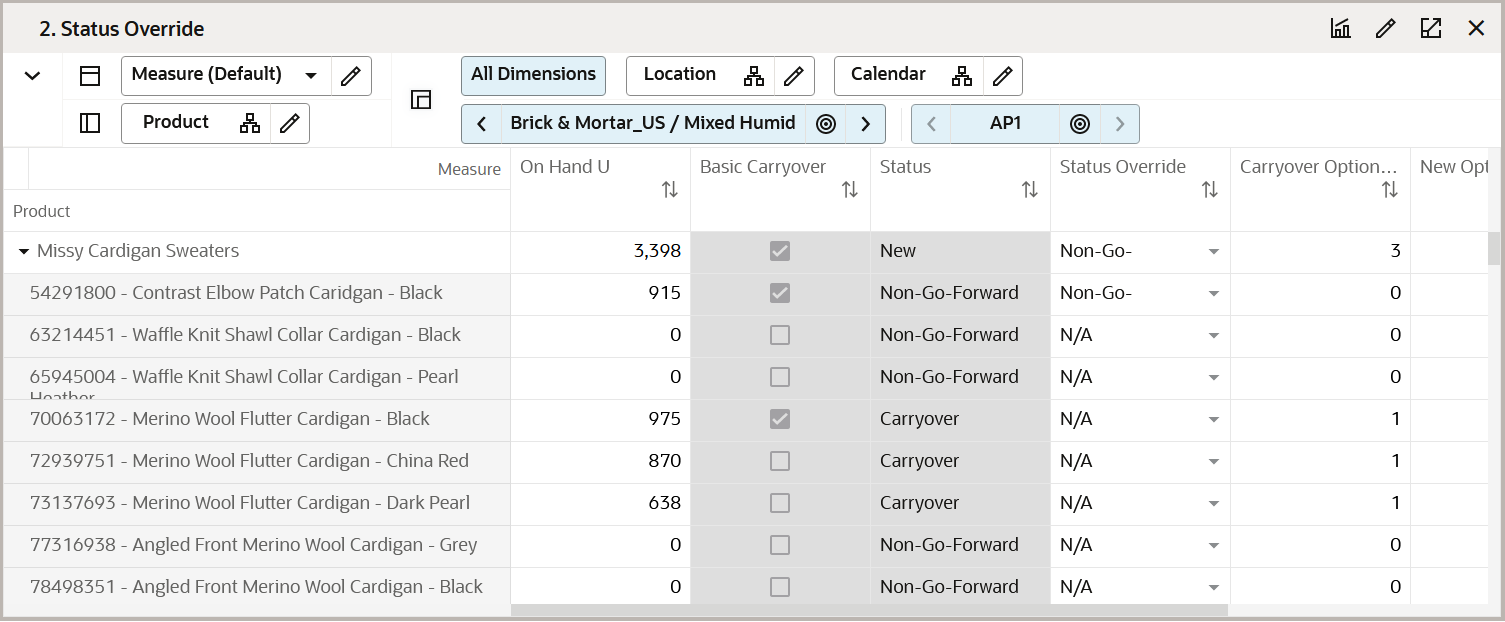Click the edit pencil beside Measure (Default)

pyautogui.click(x=350, y=75)
